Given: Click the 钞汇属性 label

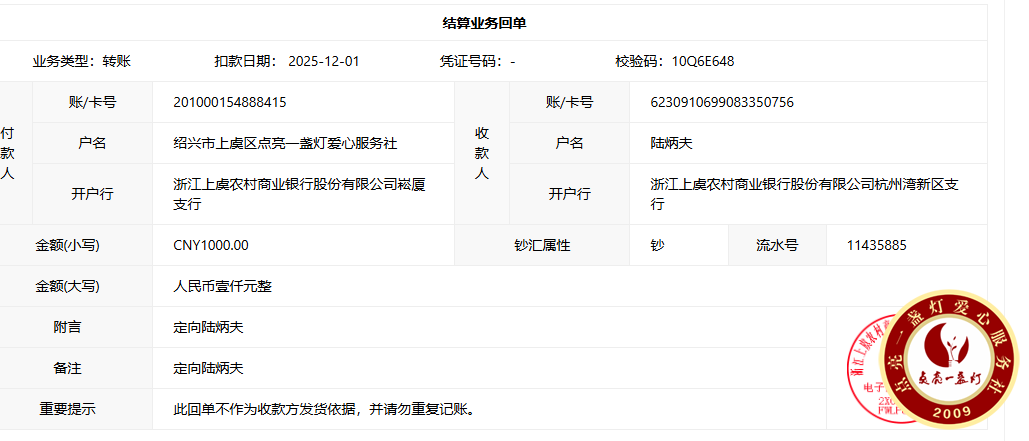Looking at the screenshot, I should pos(542,245).
